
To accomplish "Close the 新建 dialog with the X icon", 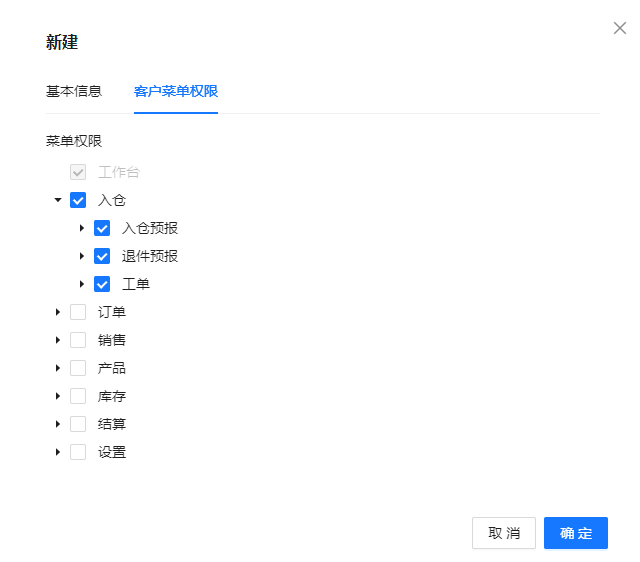I will [x=619, y=28].
